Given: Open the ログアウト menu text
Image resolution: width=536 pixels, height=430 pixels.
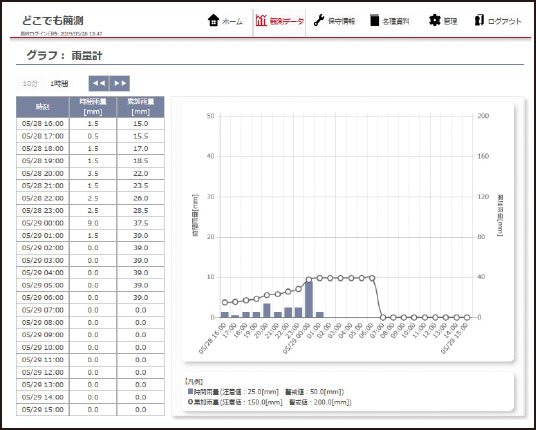Looking at the screenshot, I should coord(504,22).
